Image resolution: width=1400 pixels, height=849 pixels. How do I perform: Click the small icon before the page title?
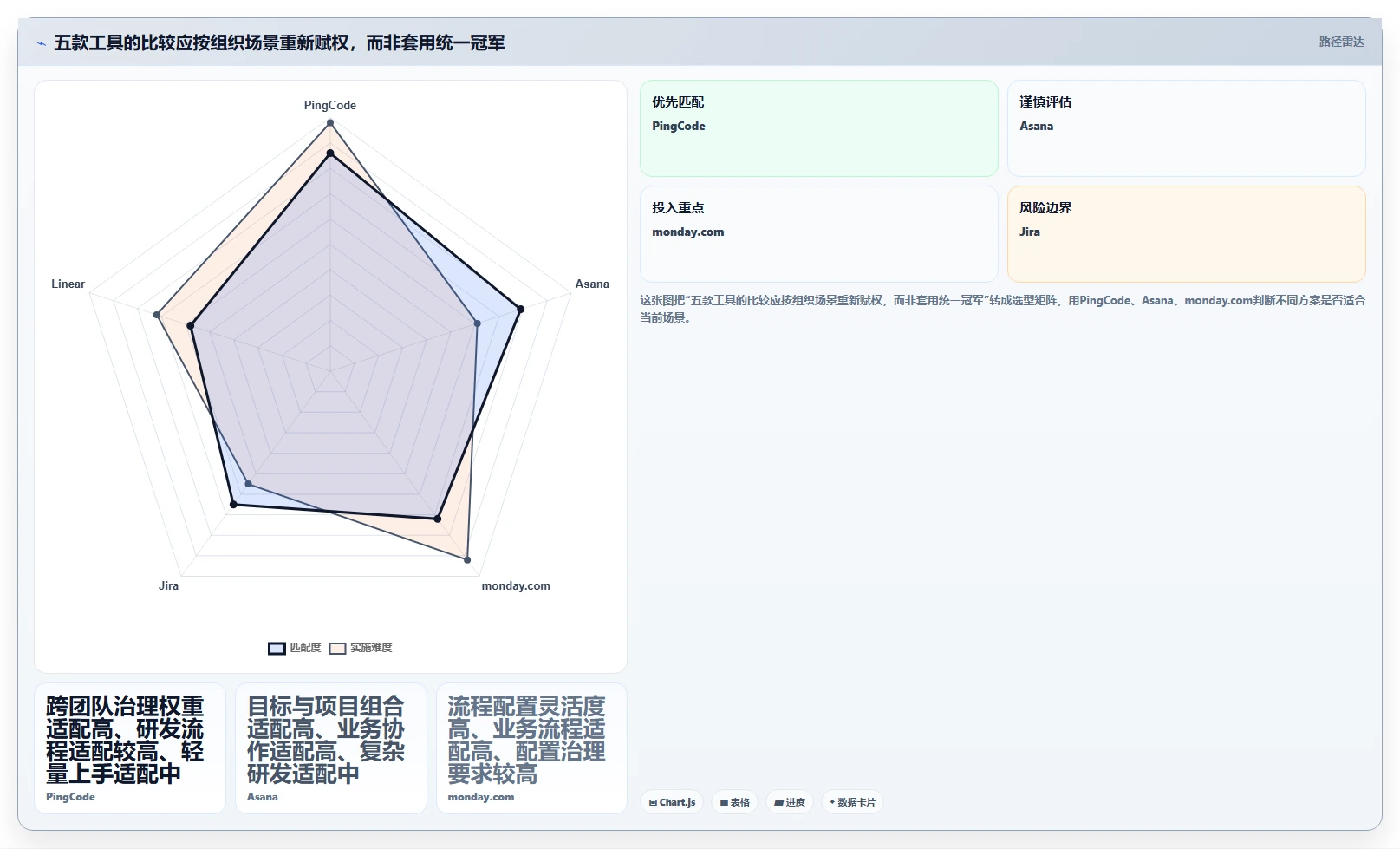coord(41,43)
